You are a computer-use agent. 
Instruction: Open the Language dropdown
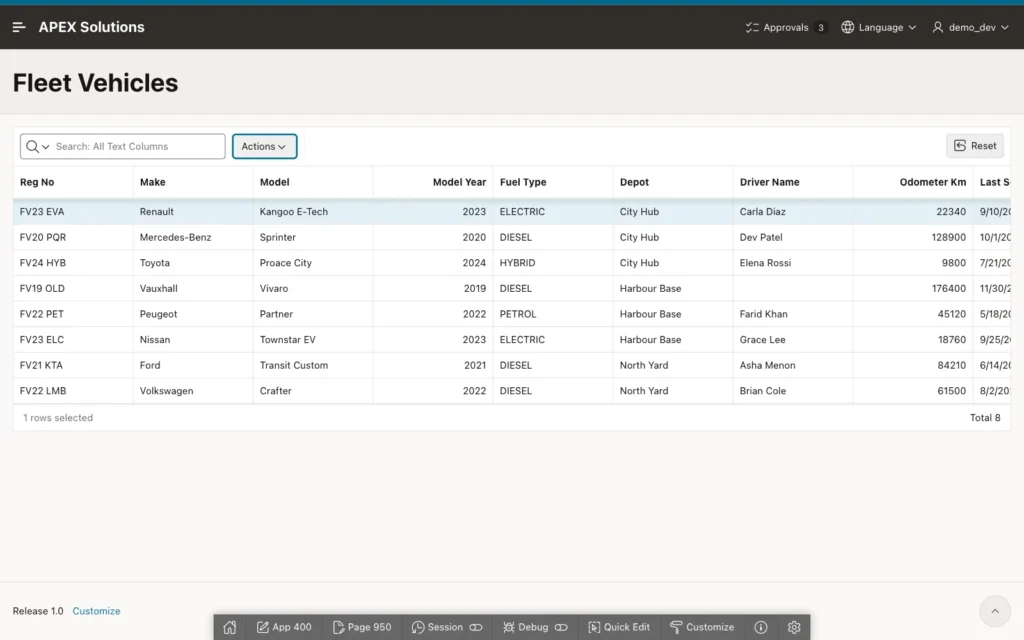[x=878, y=27]
